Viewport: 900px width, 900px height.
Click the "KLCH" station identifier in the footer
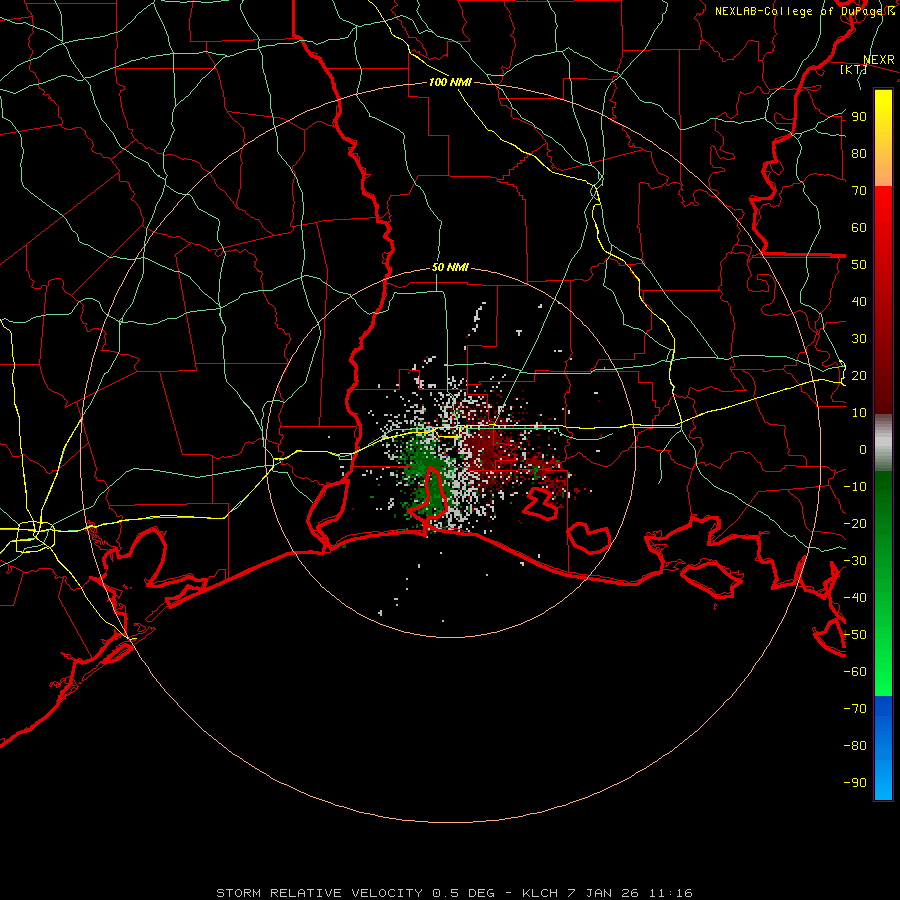pos(540,893)
